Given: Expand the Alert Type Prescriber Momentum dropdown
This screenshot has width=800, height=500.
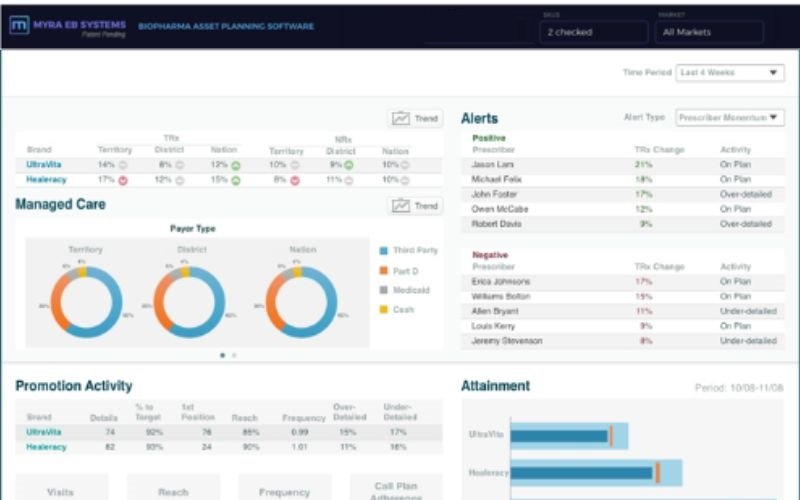Looking at the screenshot, I should click(x=730, y=118).
